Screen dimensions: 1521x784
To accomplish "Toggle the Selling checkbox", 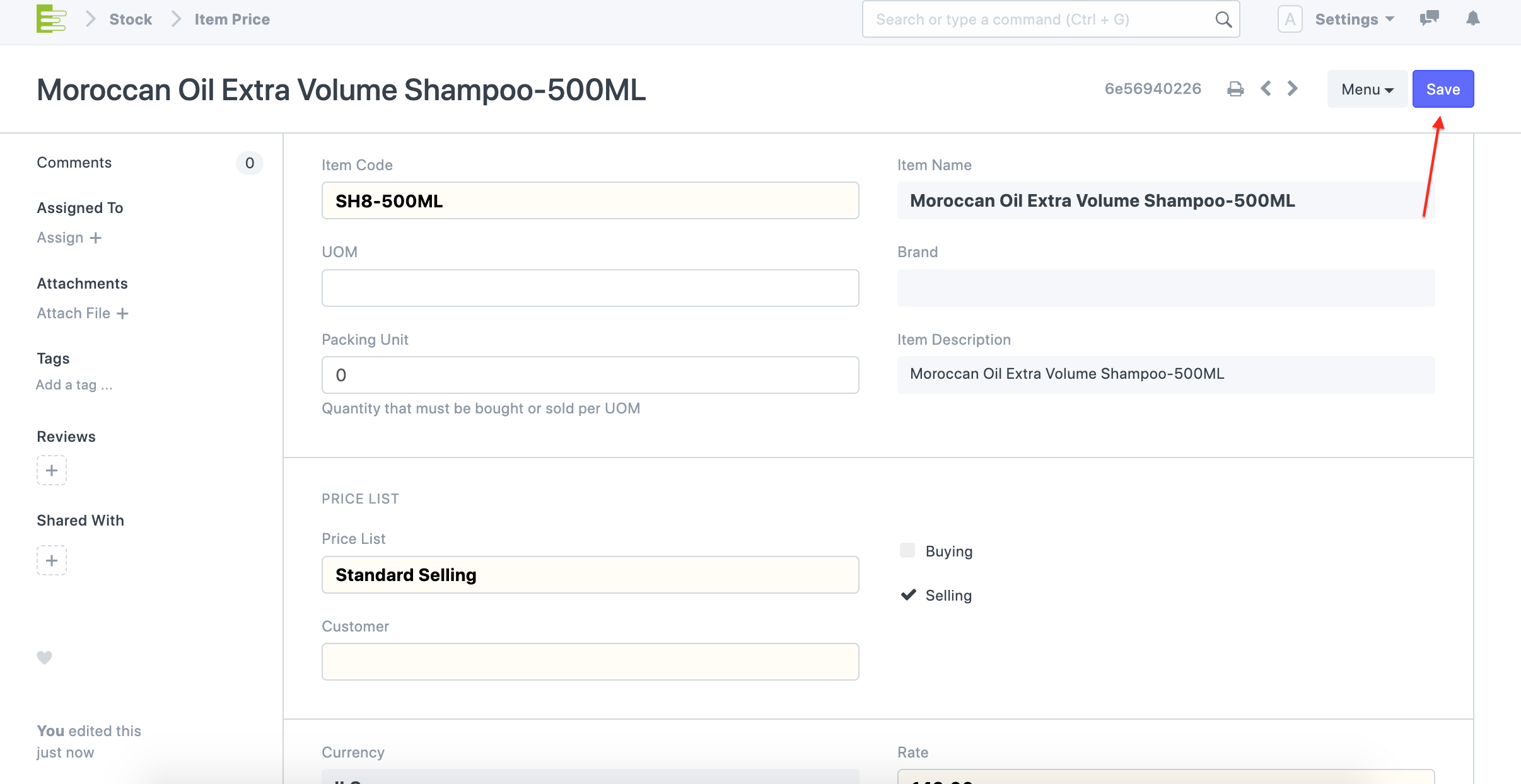I will (x=908, y=594).
